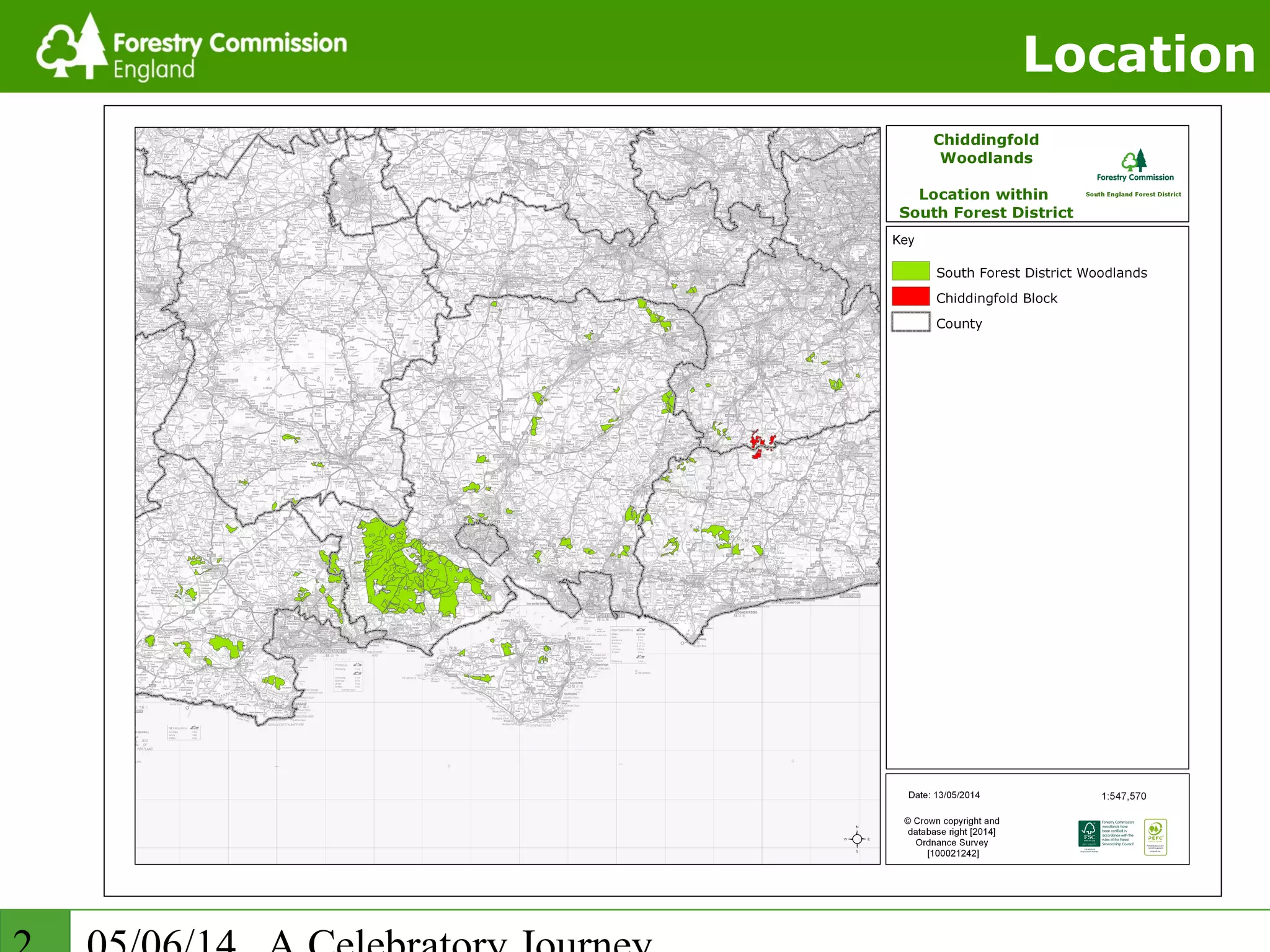Click the compass rose on the map

point(857,839)
